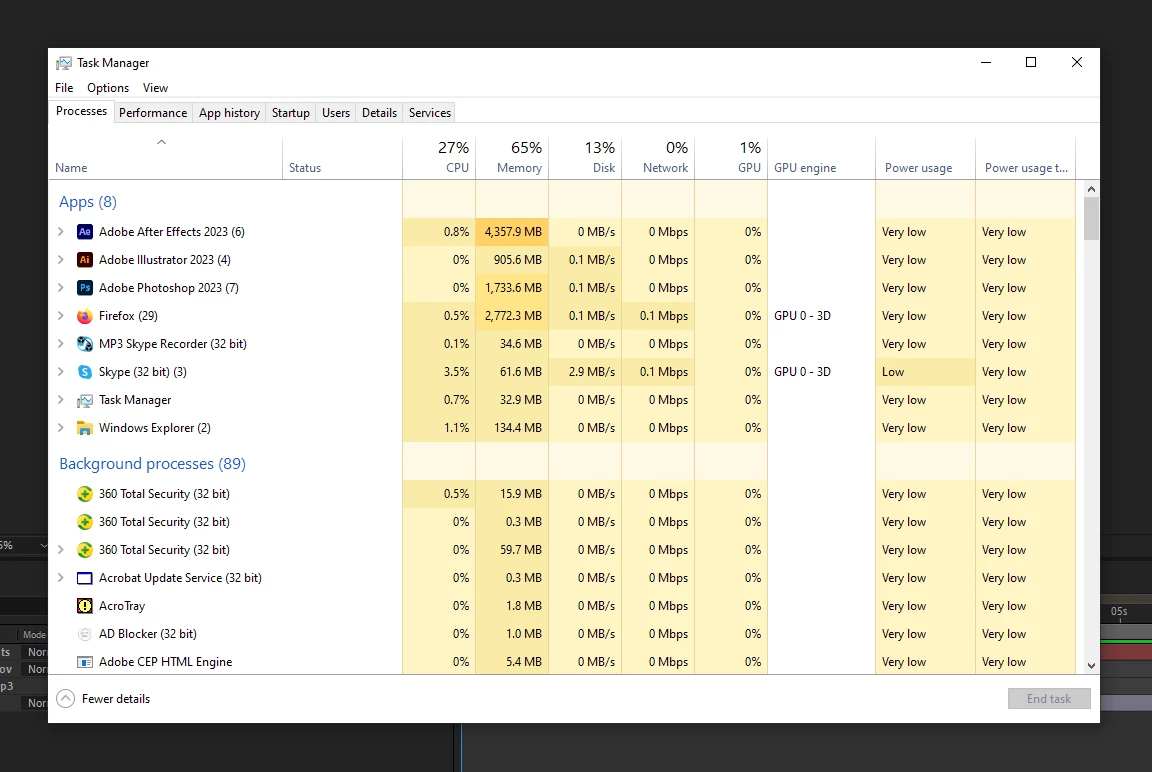Viewport: 1152px width, 772px height.
Task: Expand Adobe Illustrator 2023 process group
Action: (60, 260)
